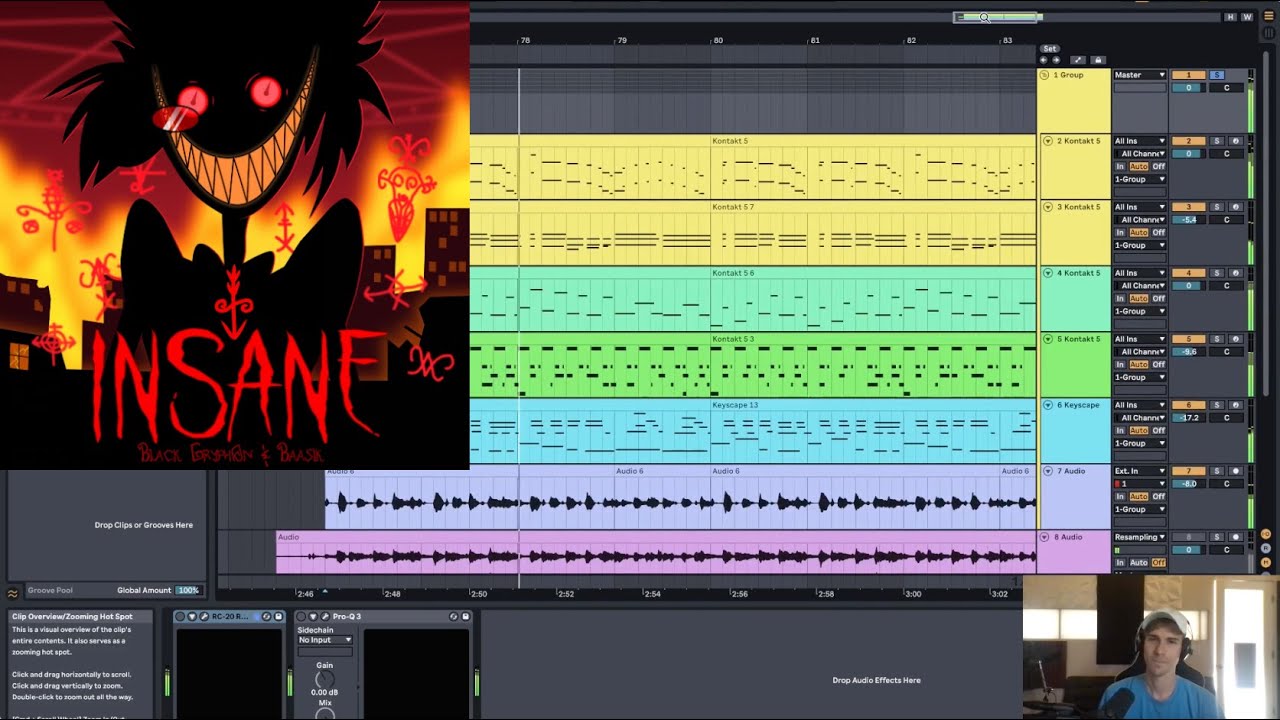Toggle the follow/expand icon beside the lock
Screen dimensions: 1280x720
coord(1078,60)
